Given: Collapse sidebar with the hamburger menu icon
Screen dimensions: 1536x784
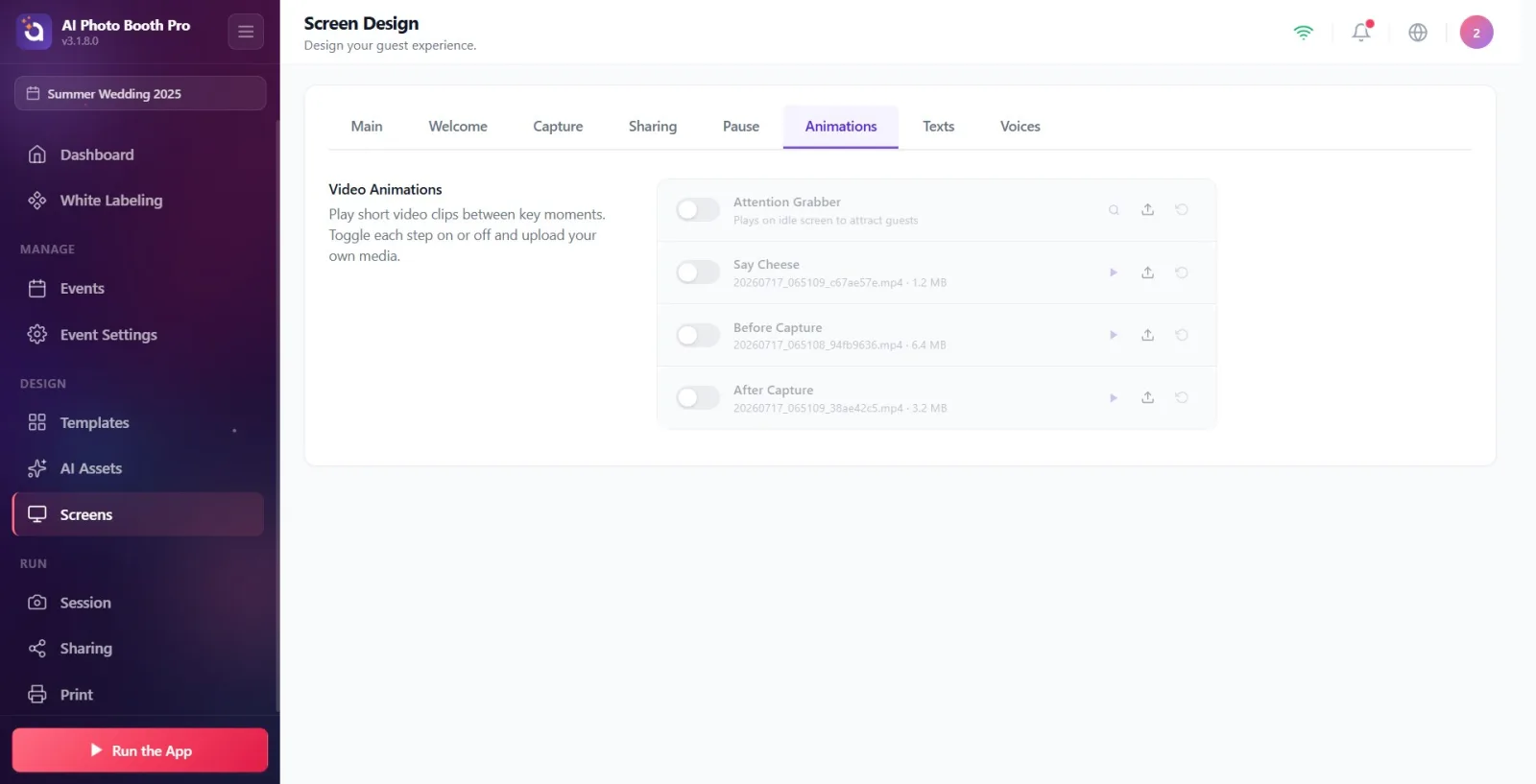Looking at the screenshot, I should [x=246, y=32].
